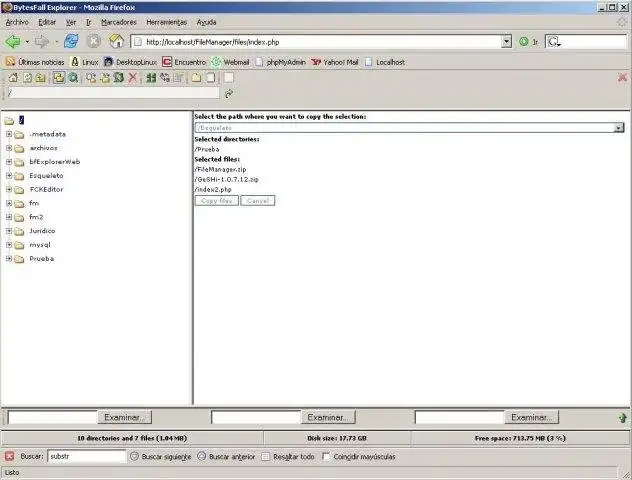Click the go arrow next to path field

[x=229, y=94]
